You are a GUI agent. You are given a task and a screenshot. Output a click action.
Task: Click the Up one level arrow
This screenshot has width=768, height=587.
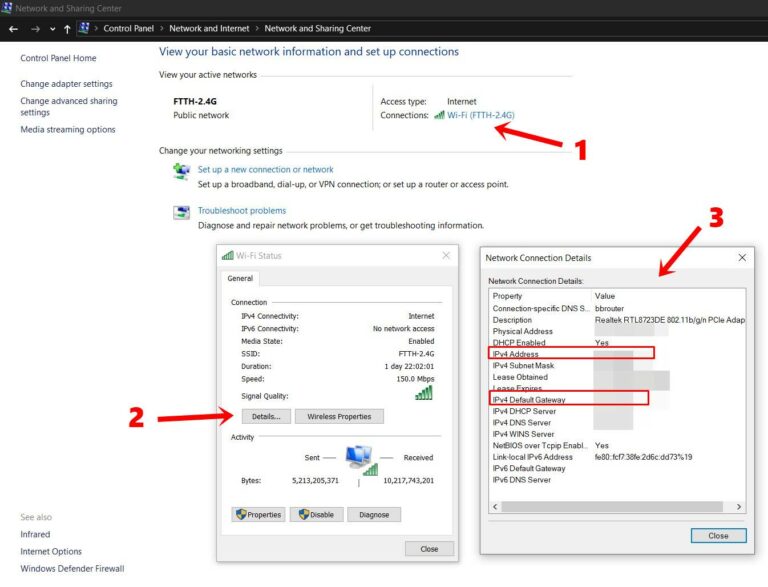[x=67, y=29]
